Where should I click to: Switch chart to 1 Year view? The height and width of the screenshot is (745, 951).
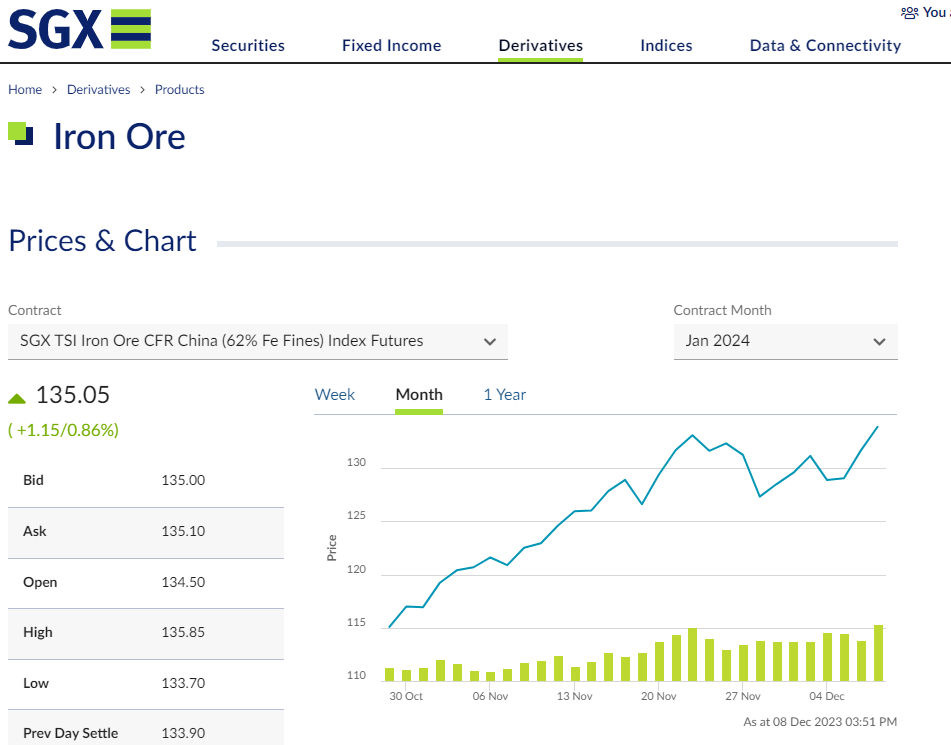point(505,394)
